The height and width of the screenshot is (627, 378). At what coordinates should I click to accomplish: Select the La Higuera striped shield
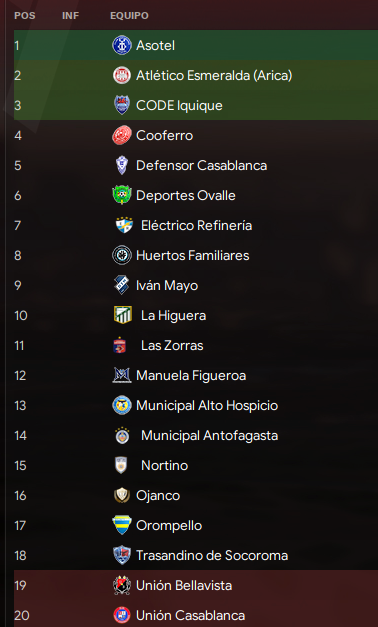[123, 315]
